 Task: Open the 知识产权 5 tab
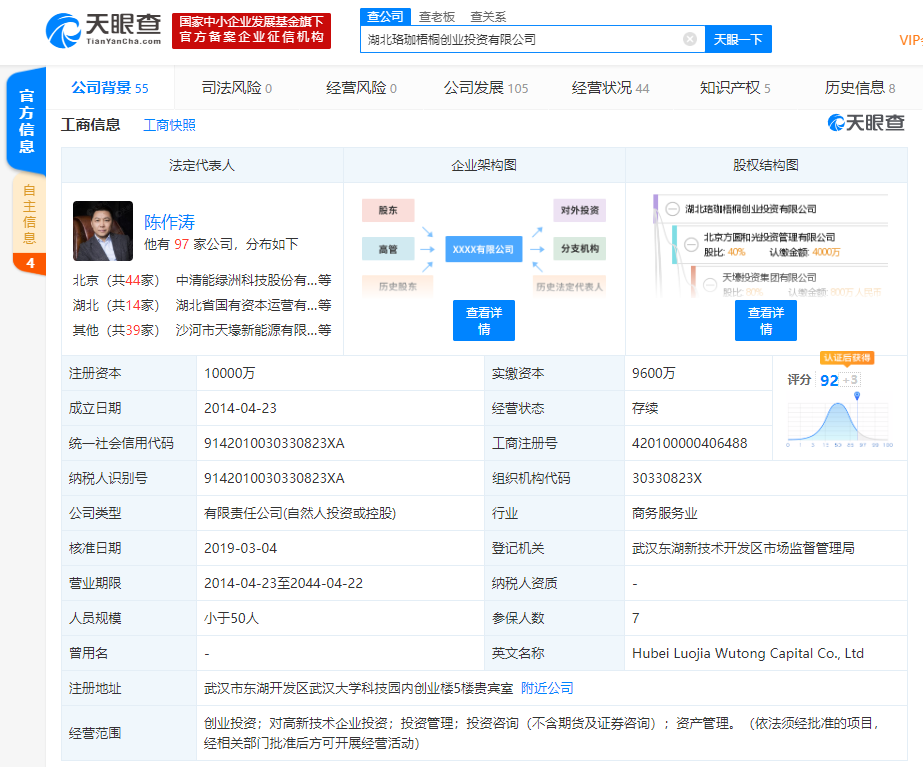[735, 88]
